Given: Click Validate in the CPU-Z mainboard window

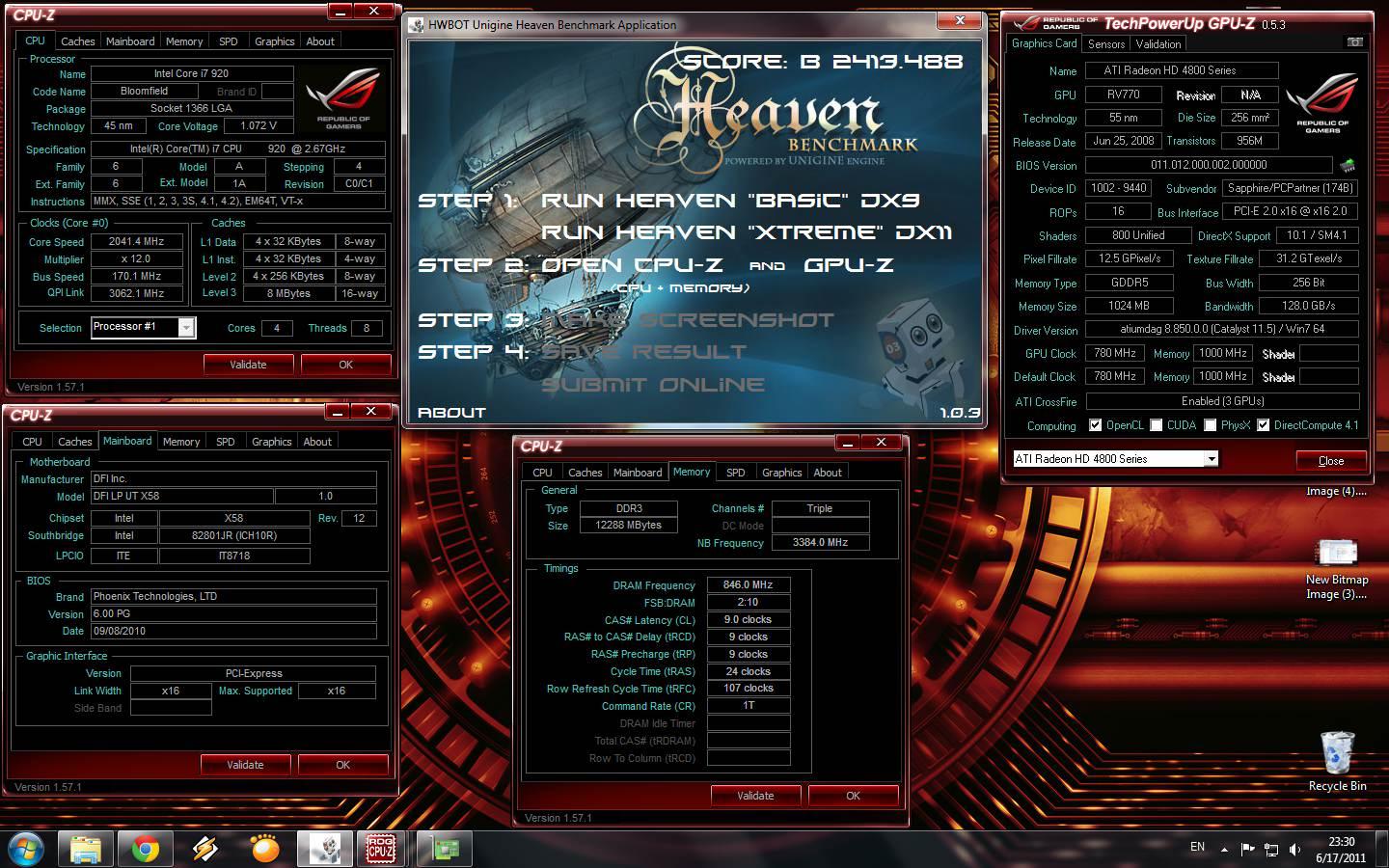Looking at the screenshot, I should tap(245, 765).
